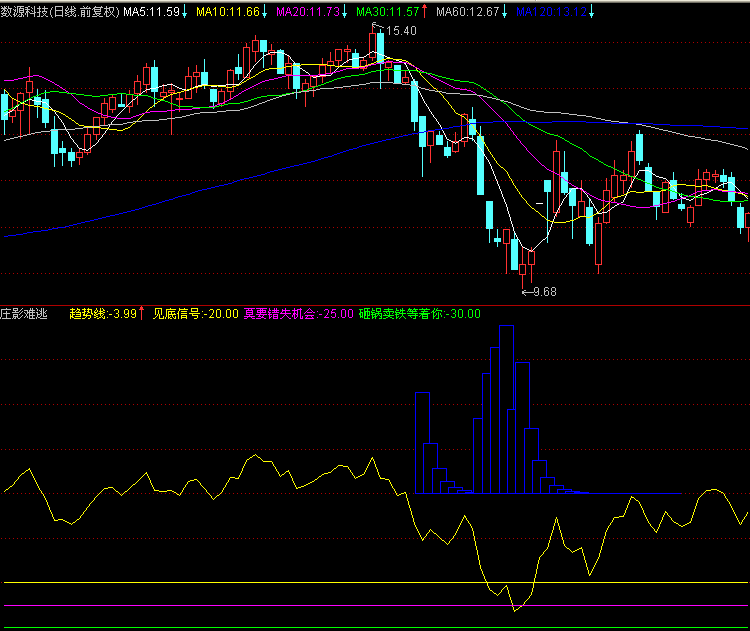The height and width of the screenshot is (631, 750).
Task: Click the MA20:11.73 magenta legend label
Action: tap(308, 12)
